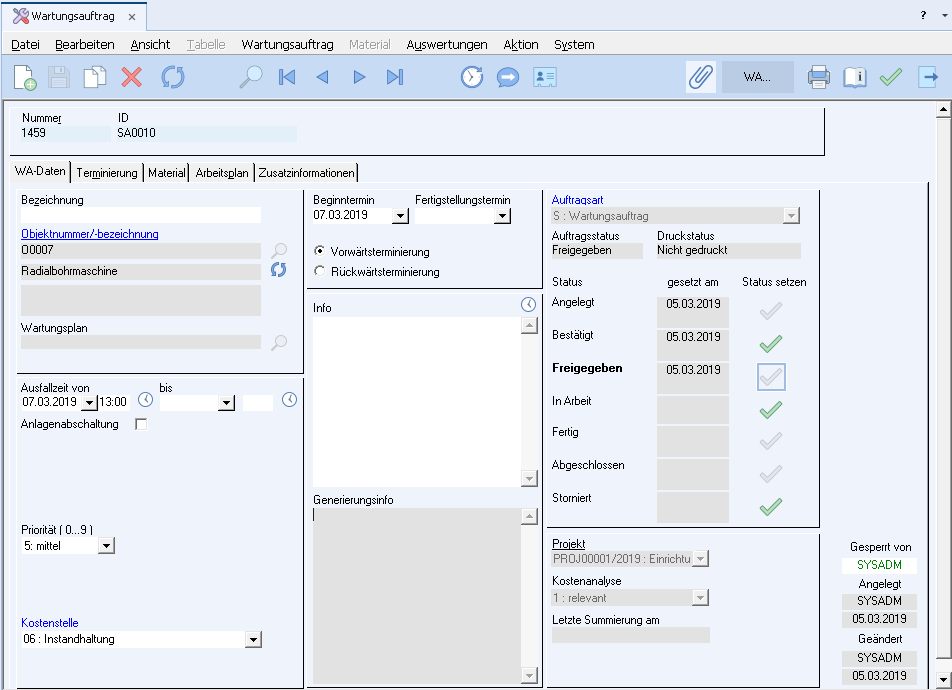Image resolution: width=952 pixels, height=690 pixels.
Task: Select Rückwärtsterminierung radio button
Action: tap(320, 271)
